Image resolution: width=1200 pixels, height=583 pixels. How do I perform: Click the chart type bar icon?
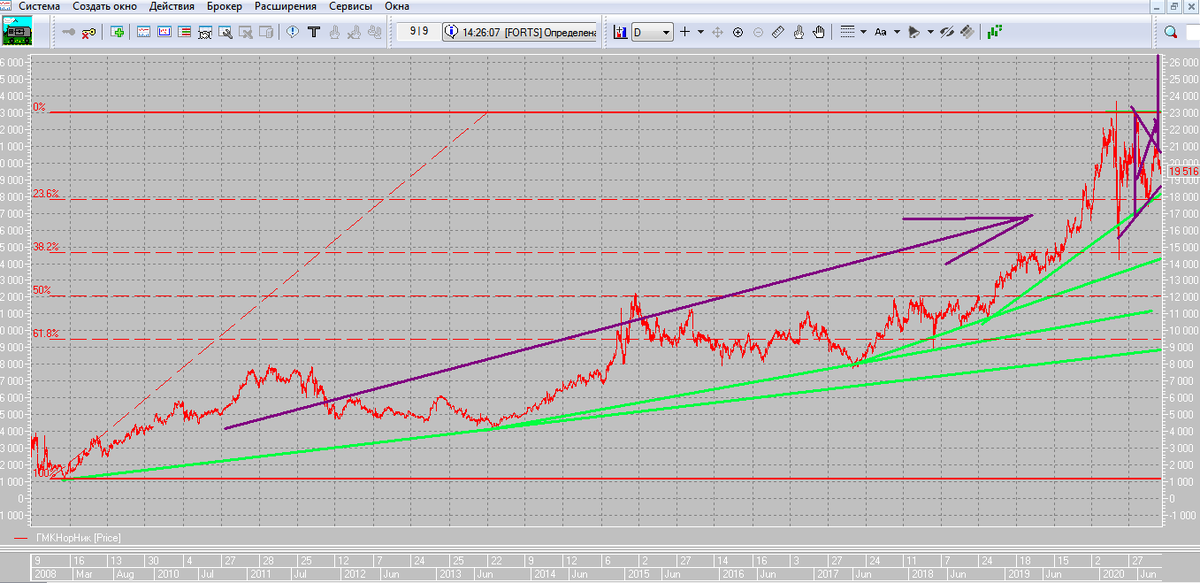point(620,32)
